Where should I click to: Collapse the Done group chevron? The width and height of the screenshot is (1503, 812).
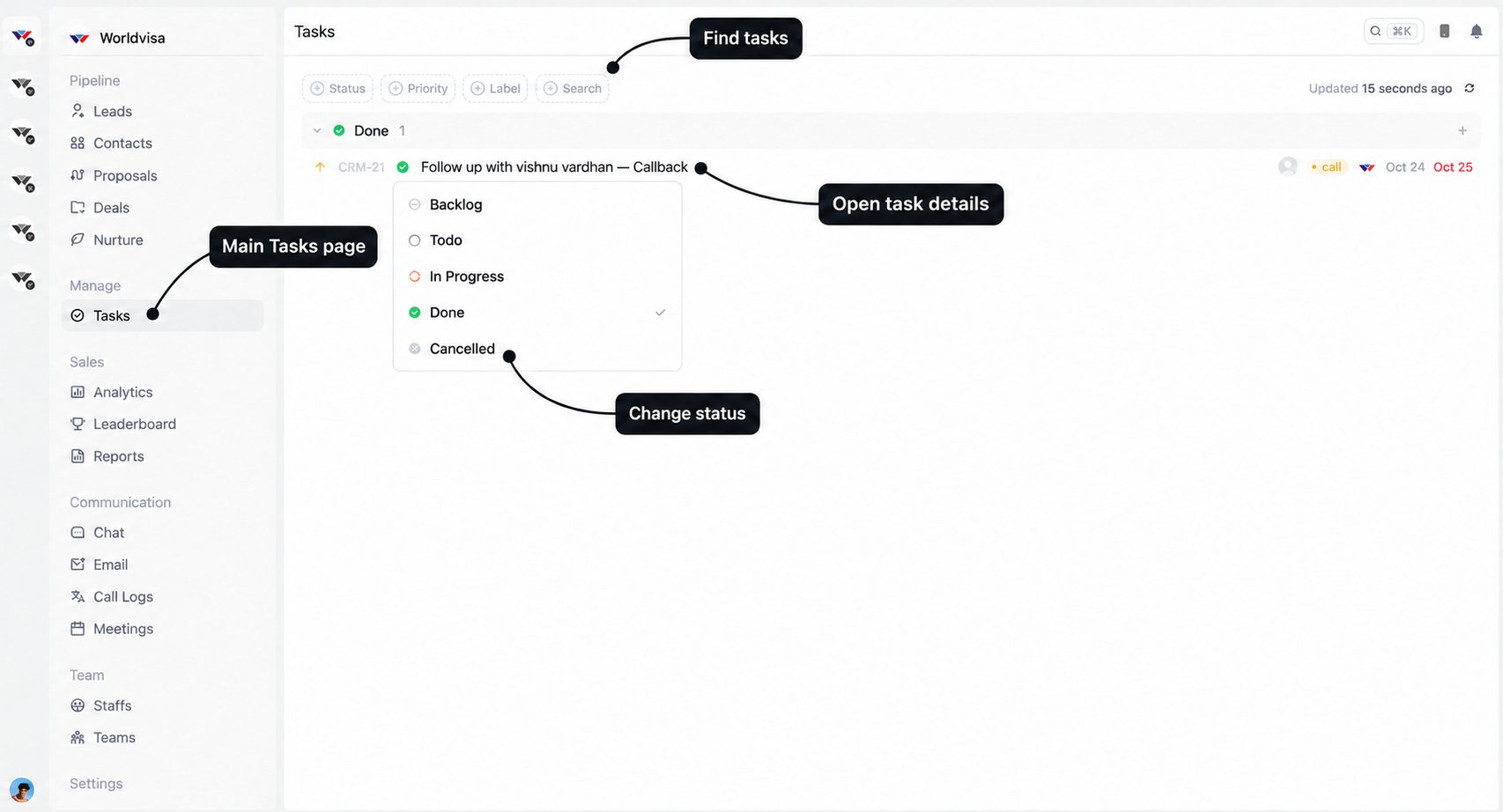click(317, 131)
